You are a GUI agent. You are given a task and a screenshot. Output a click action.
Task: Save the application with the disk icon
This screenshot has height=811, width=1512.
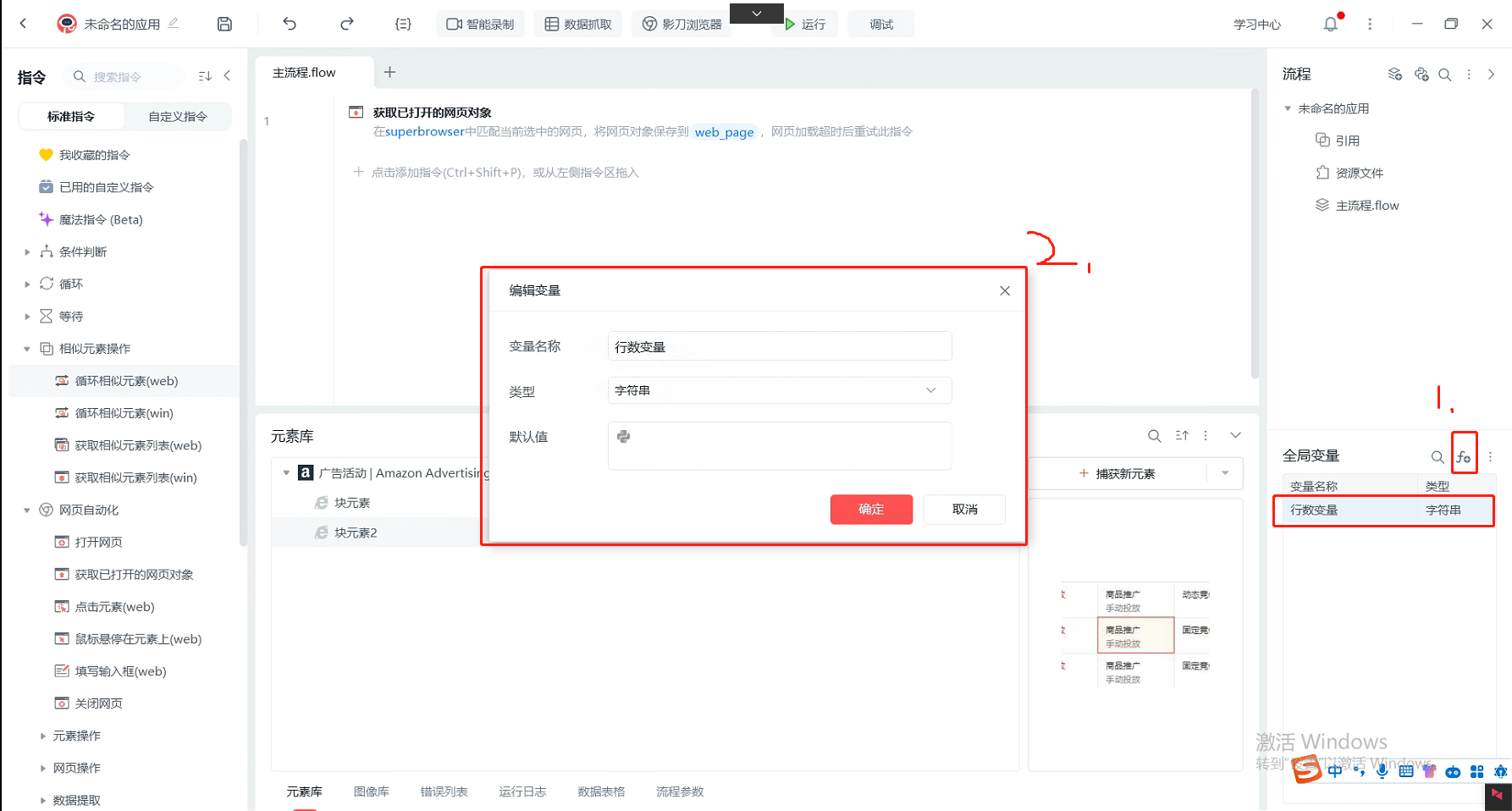224,24
